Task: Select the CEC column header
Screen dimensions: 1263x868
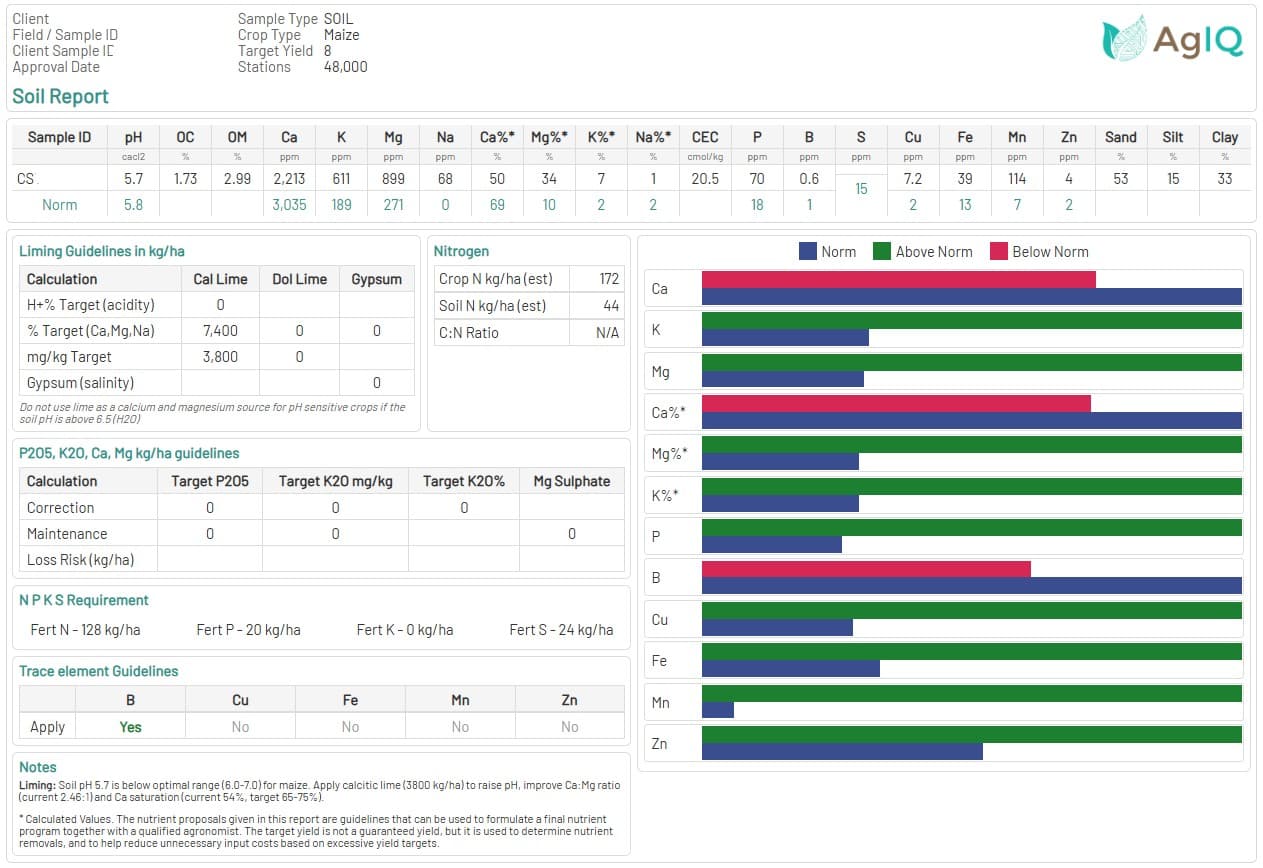Action: pyautogui.click(x=705, y=137)
